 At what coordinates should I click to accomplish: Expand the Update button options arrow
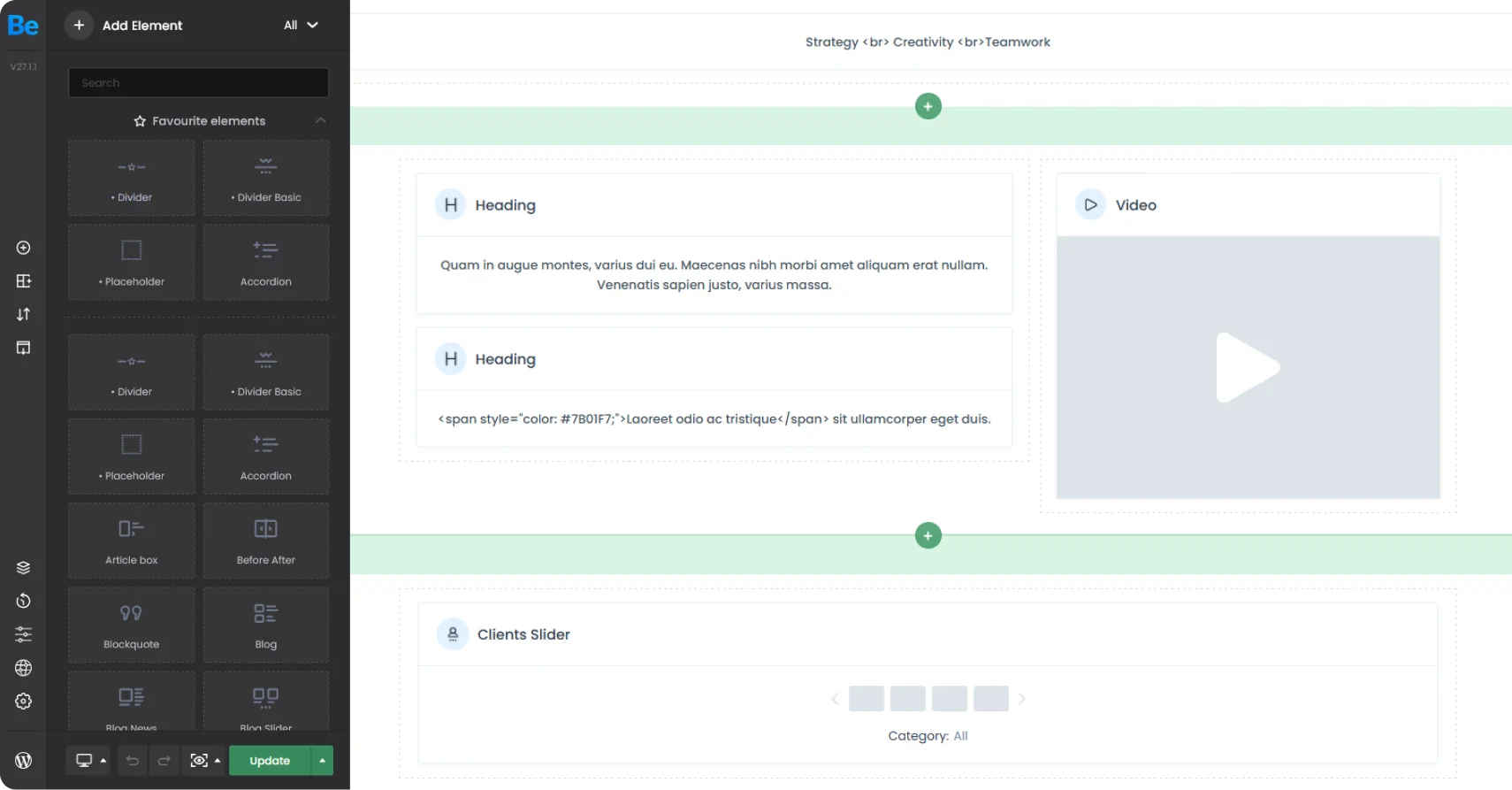(323, 761)
